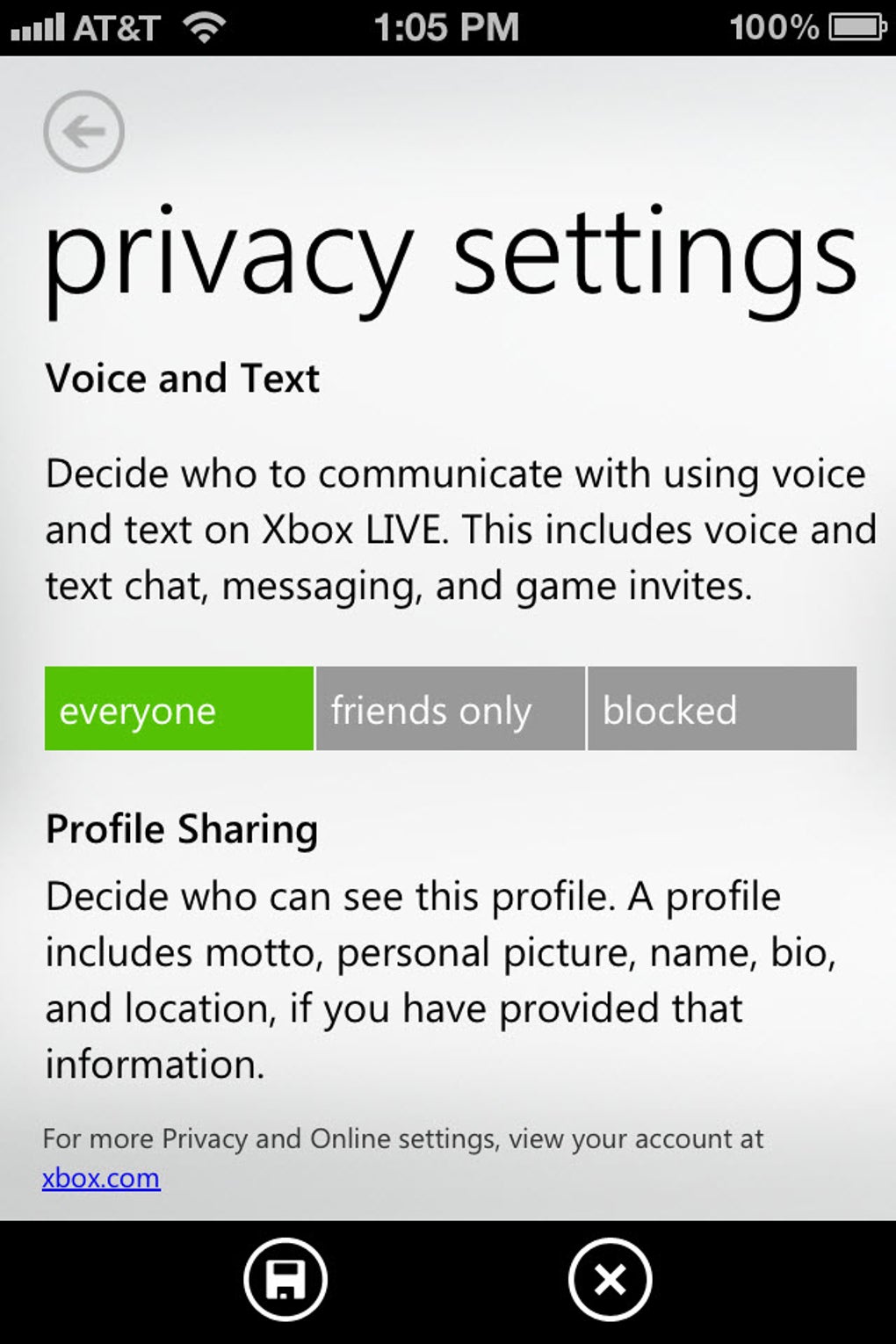Image resolution: width=896 pixels, height=1344 pixels.
Task: Click the Wi-Fi icon in the status bar
Action: pyautogui.click(x=204, y=28)
